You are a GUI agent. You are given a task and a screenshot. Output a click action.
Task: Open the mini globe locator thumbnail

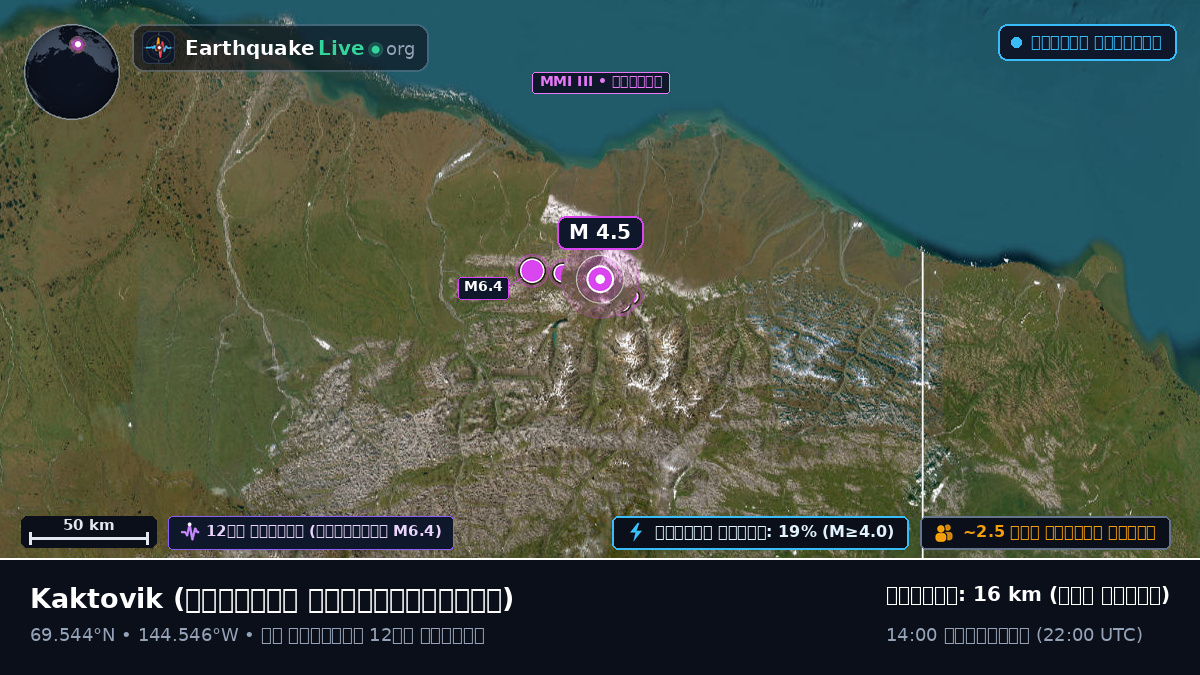point(72,72)
